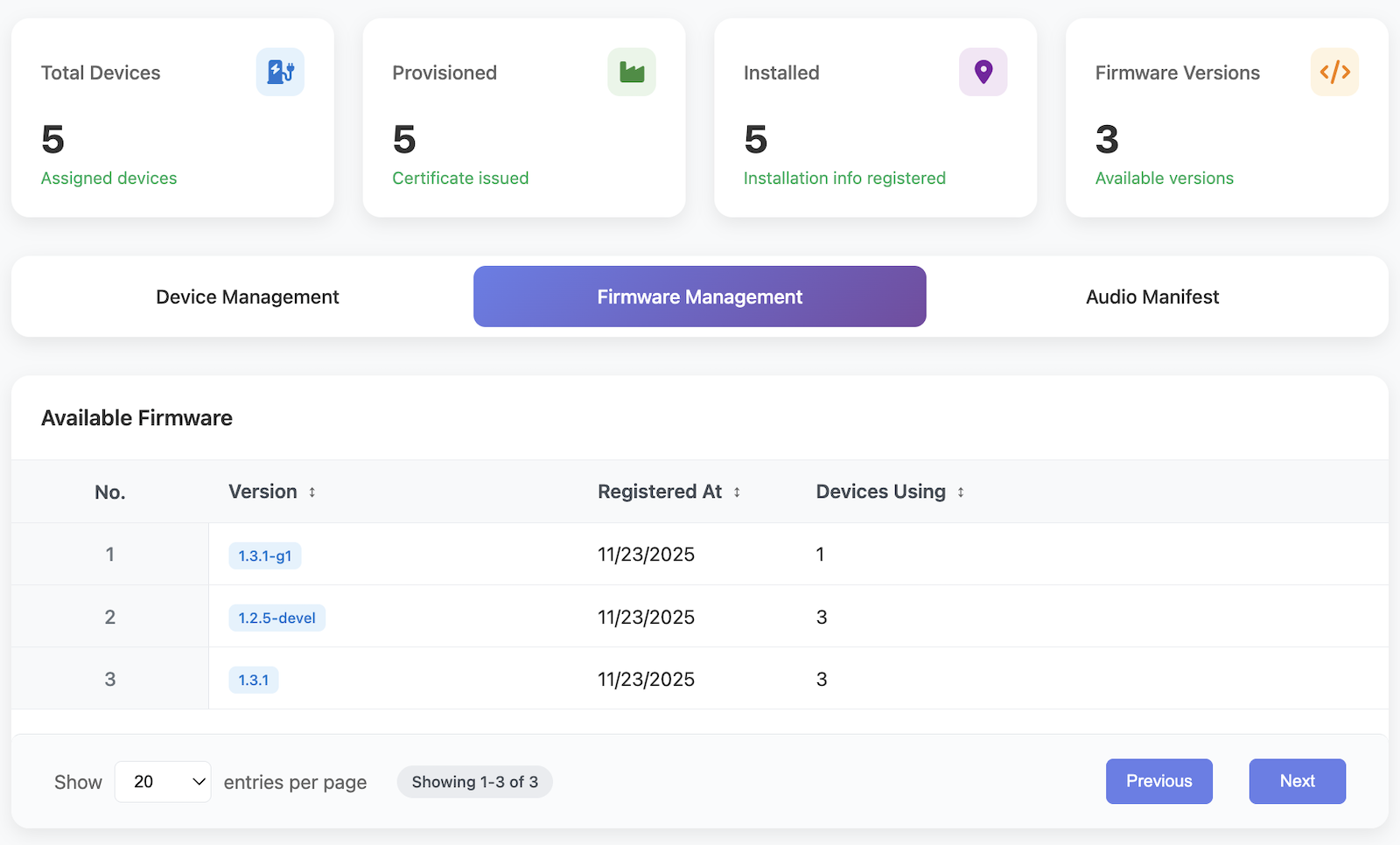Click the Installed location pin icon
This screenshot has width=1400, height=845.
(983, 72)
